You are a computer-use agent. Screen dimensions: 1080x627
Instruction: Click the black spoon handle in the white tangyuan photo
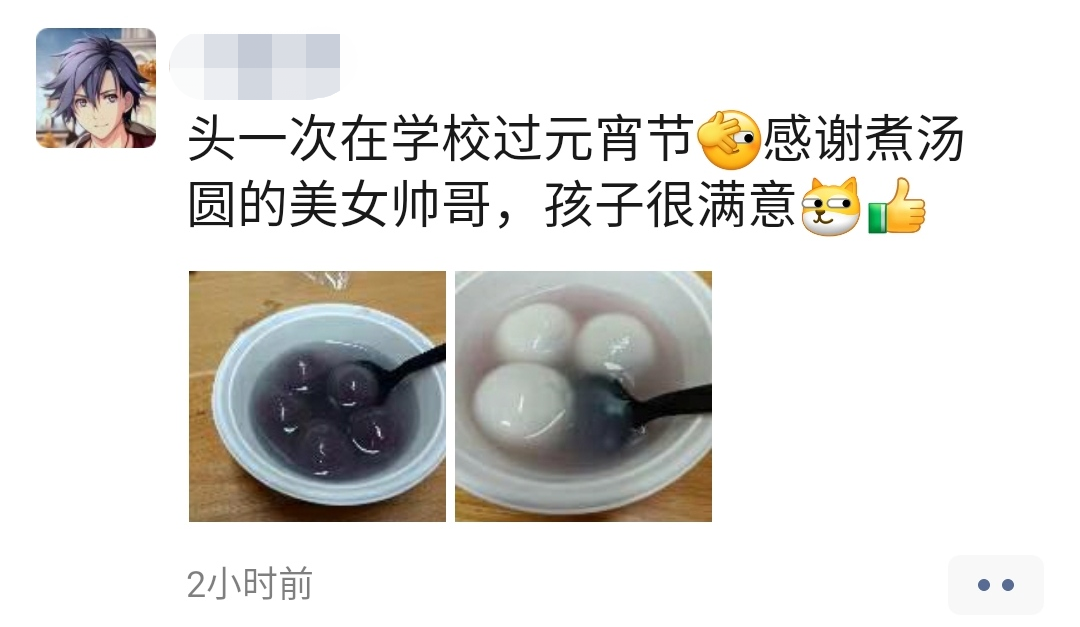[x=672, y=402]
